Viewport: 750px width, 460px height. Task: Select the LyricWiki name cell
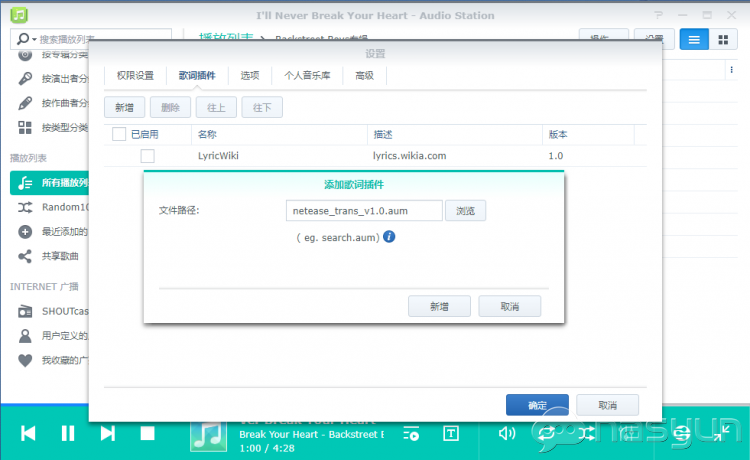(219, 156)
